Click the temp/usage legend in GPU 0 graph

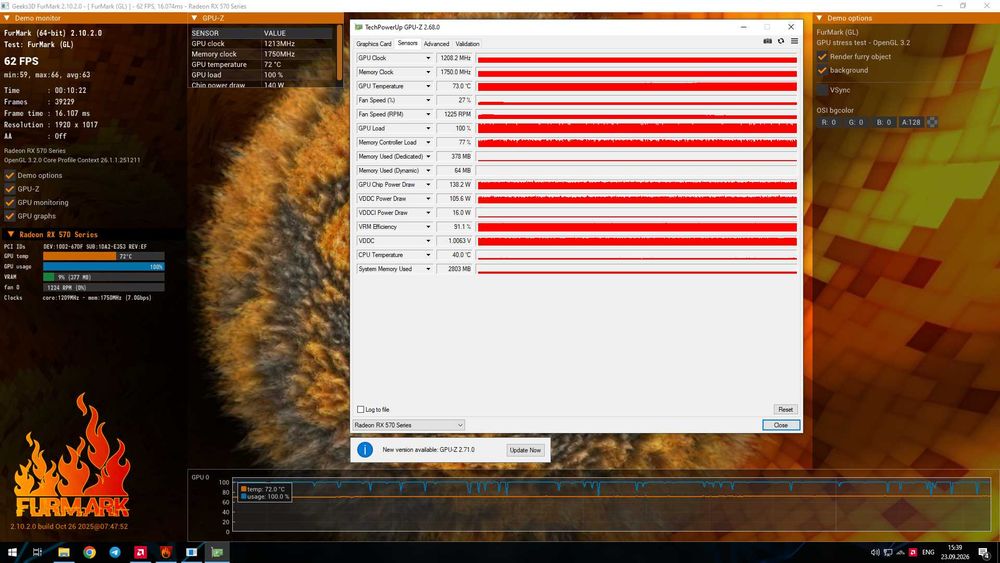[x=265, y=492]
